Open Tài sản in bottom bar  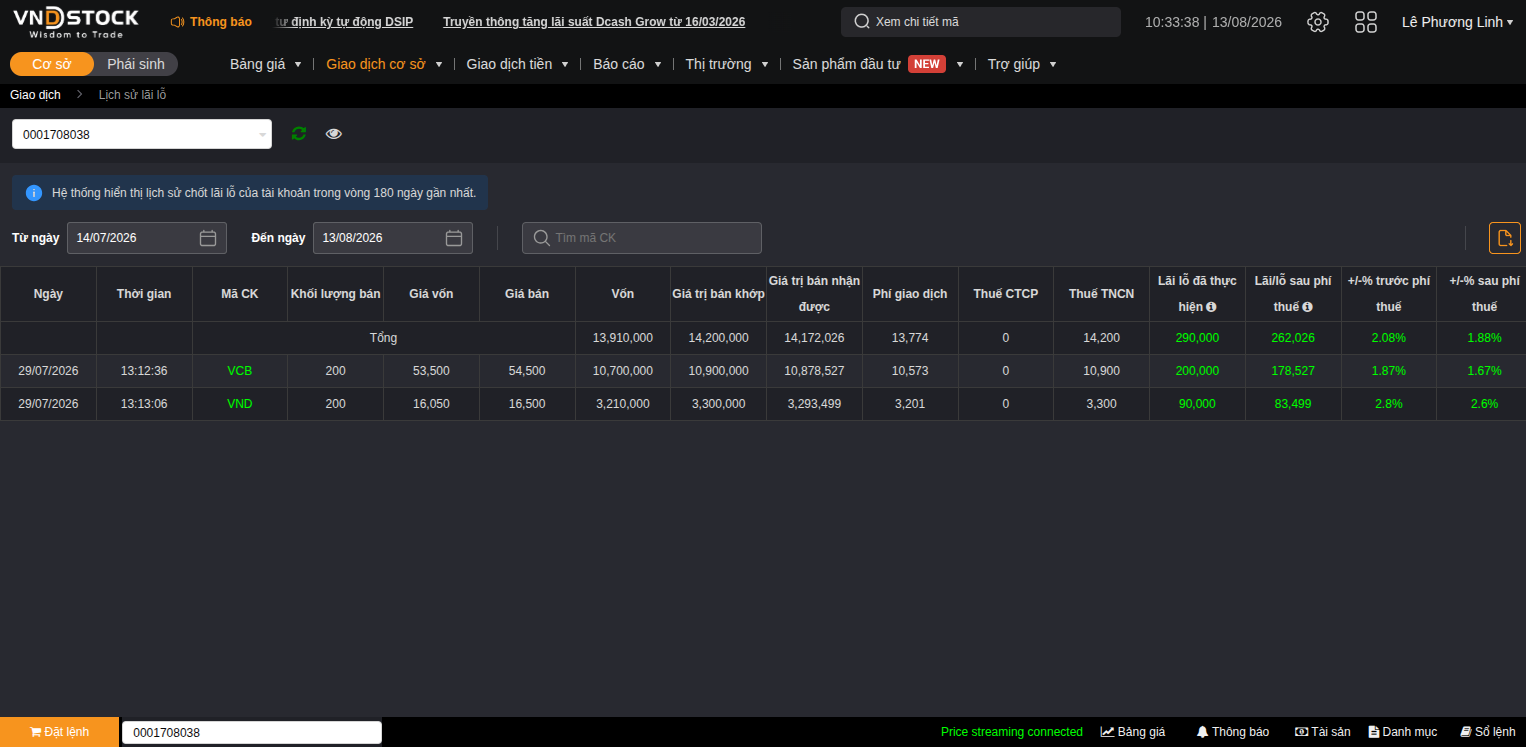coord(1322,732)
